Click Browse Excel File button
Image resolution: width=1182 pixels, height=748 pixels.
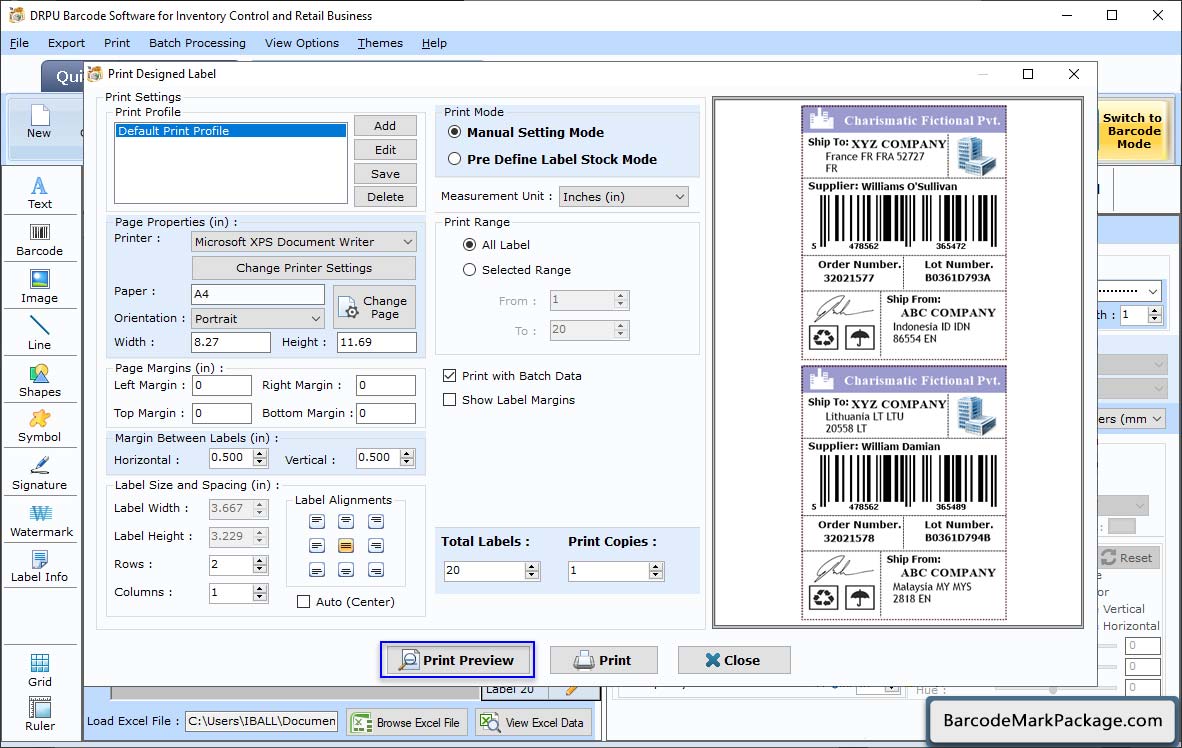[x=407, y=722]
